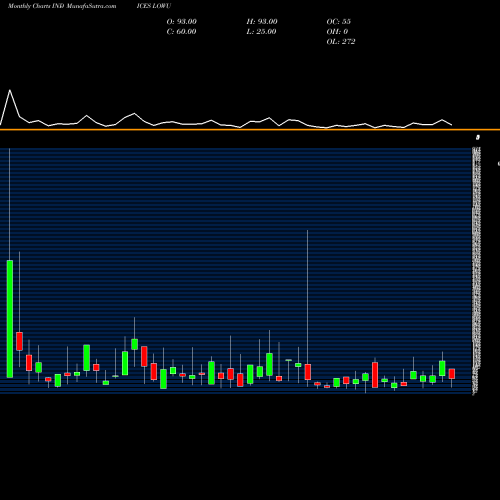Select the green candle just before the last candle
This screenshot has width=500, height=500.
[442, 368]
